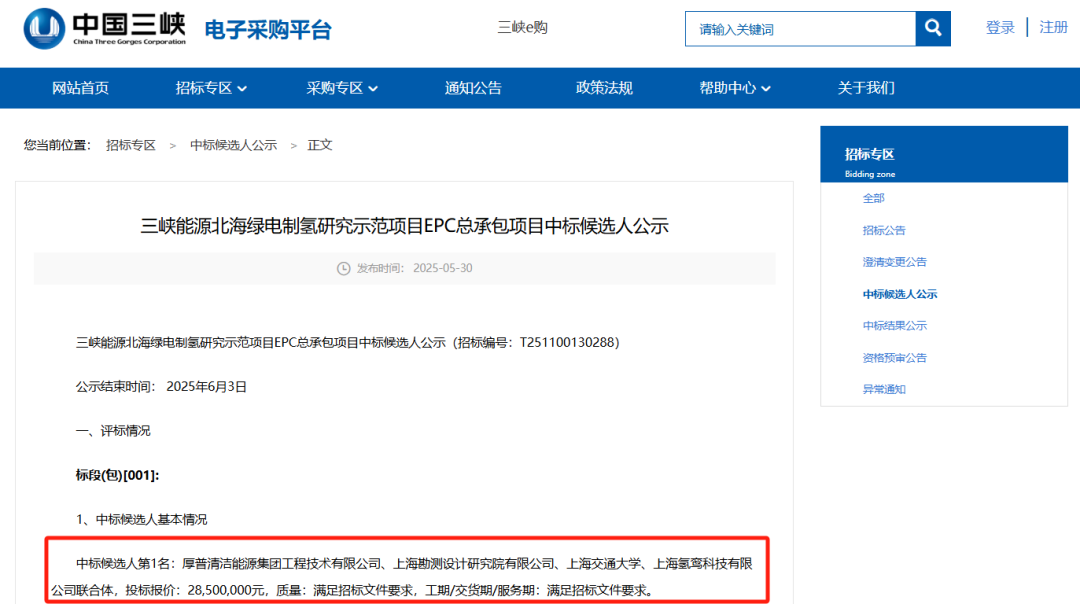Click the 公示结束时间 2025年6月3日 line

point(161,387)
